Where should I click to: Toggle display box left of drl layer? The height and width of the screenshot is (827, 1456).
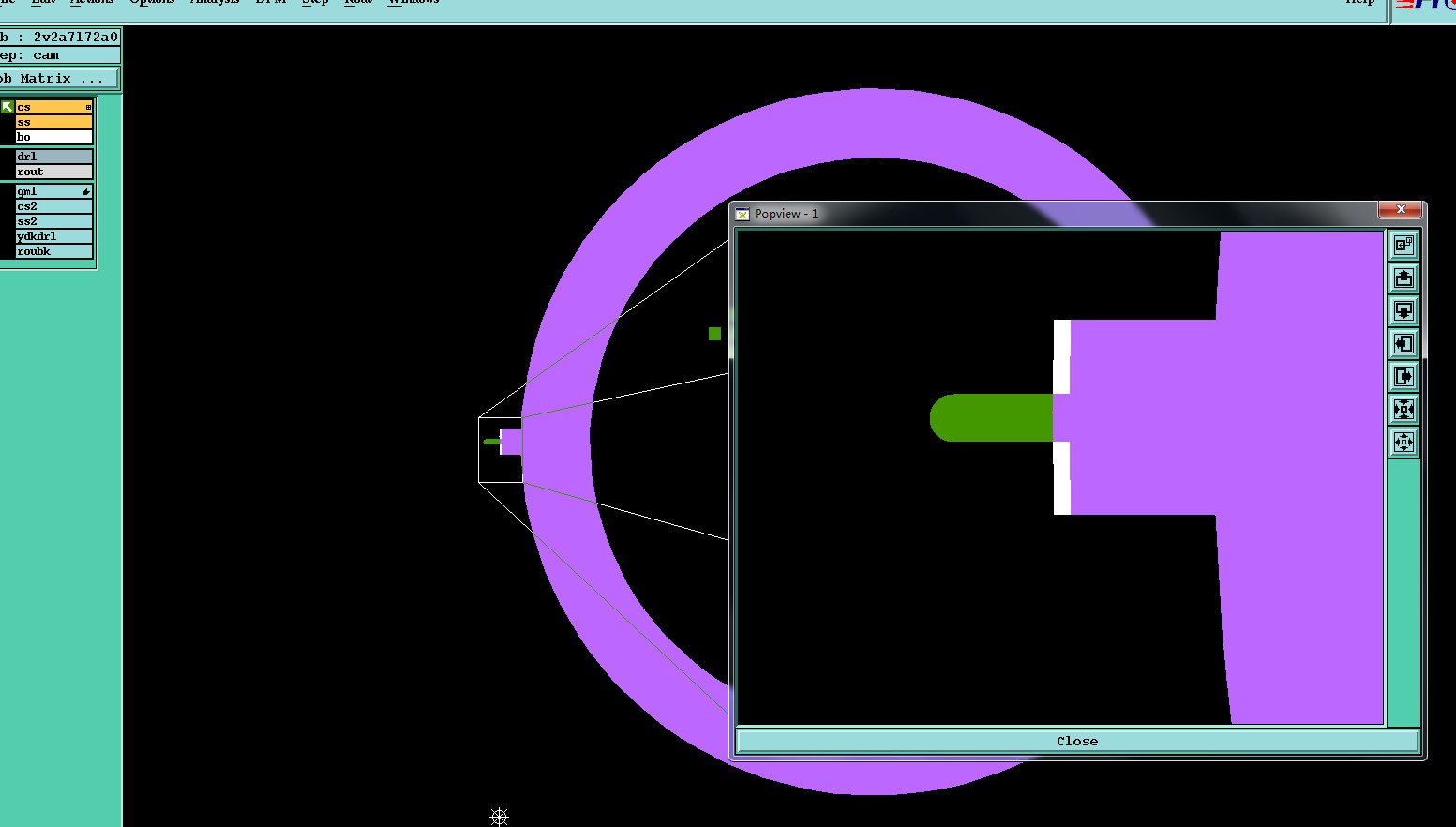(x=8, y=157)
